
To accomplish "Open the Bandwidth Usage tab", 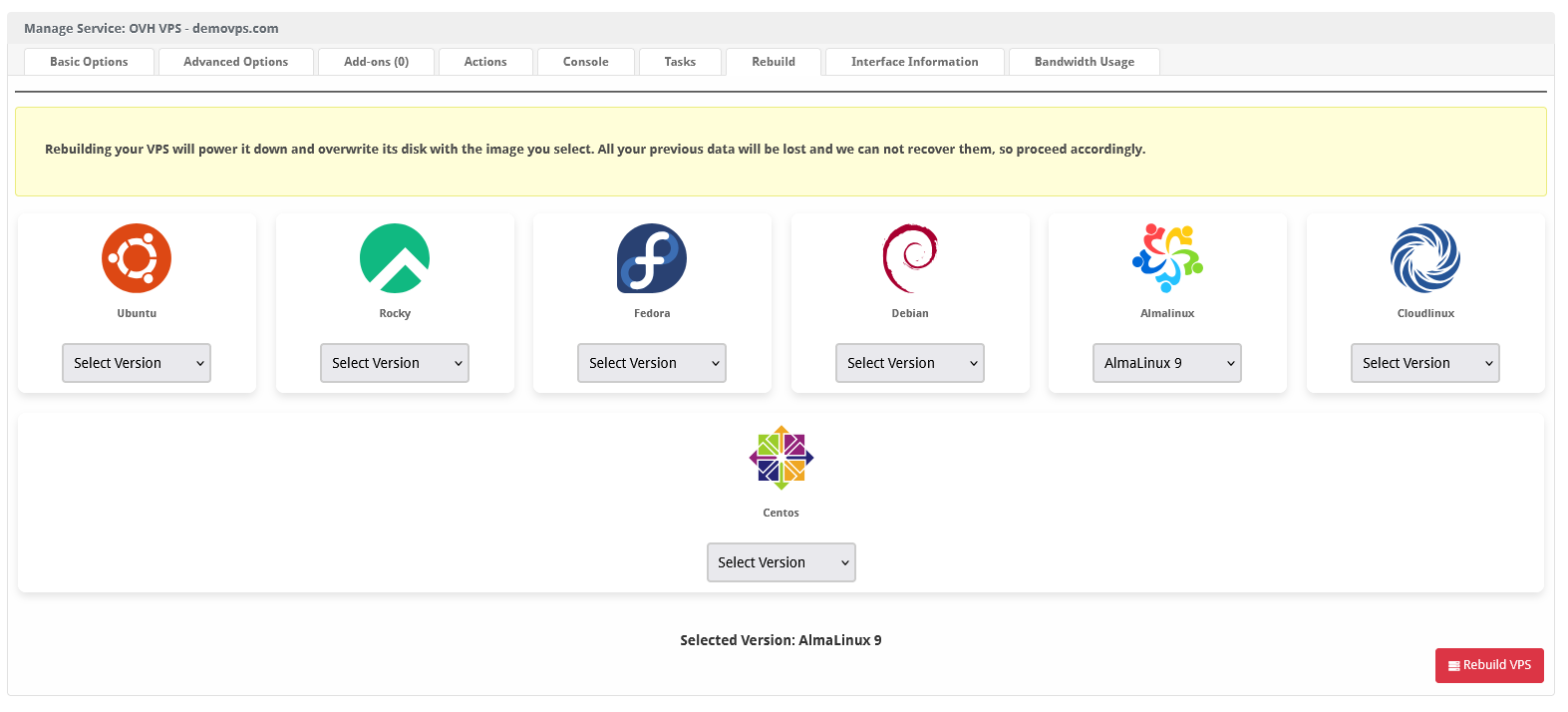I will click(x=1085, y=62).
